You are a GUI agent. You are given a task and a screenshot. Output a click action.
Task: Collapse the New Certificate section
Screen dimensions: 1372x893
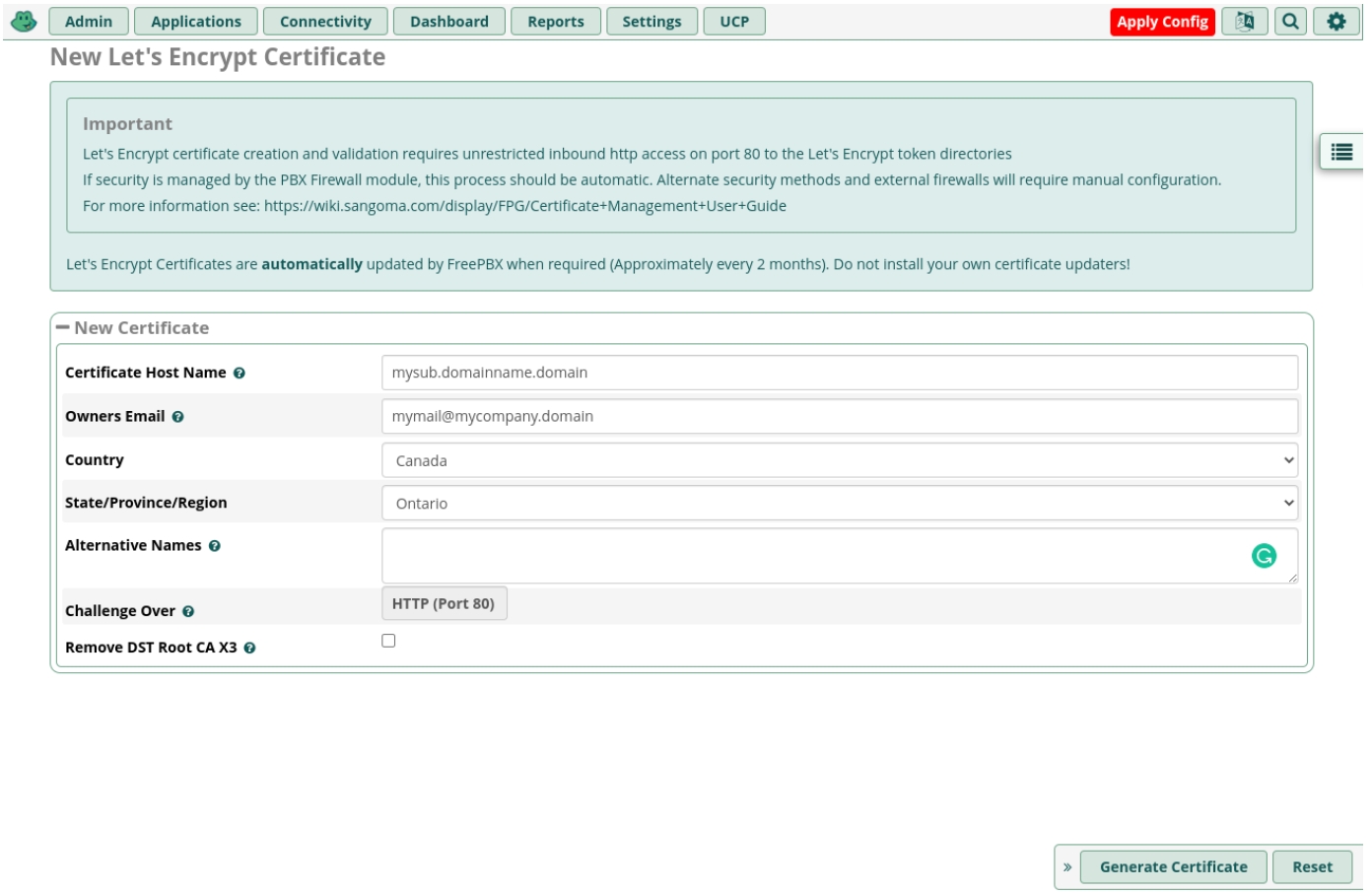[x=63, y=327]
